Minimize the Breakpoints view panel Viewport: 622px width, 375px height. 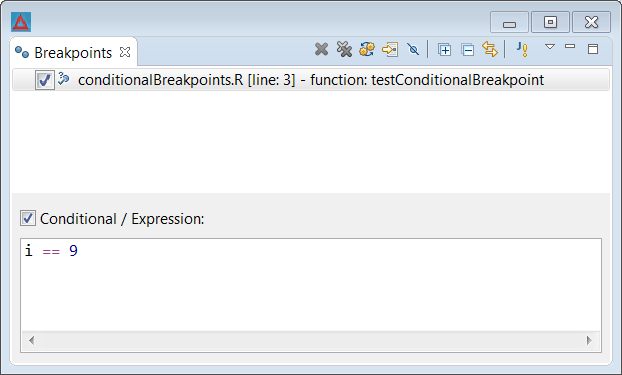570,47
